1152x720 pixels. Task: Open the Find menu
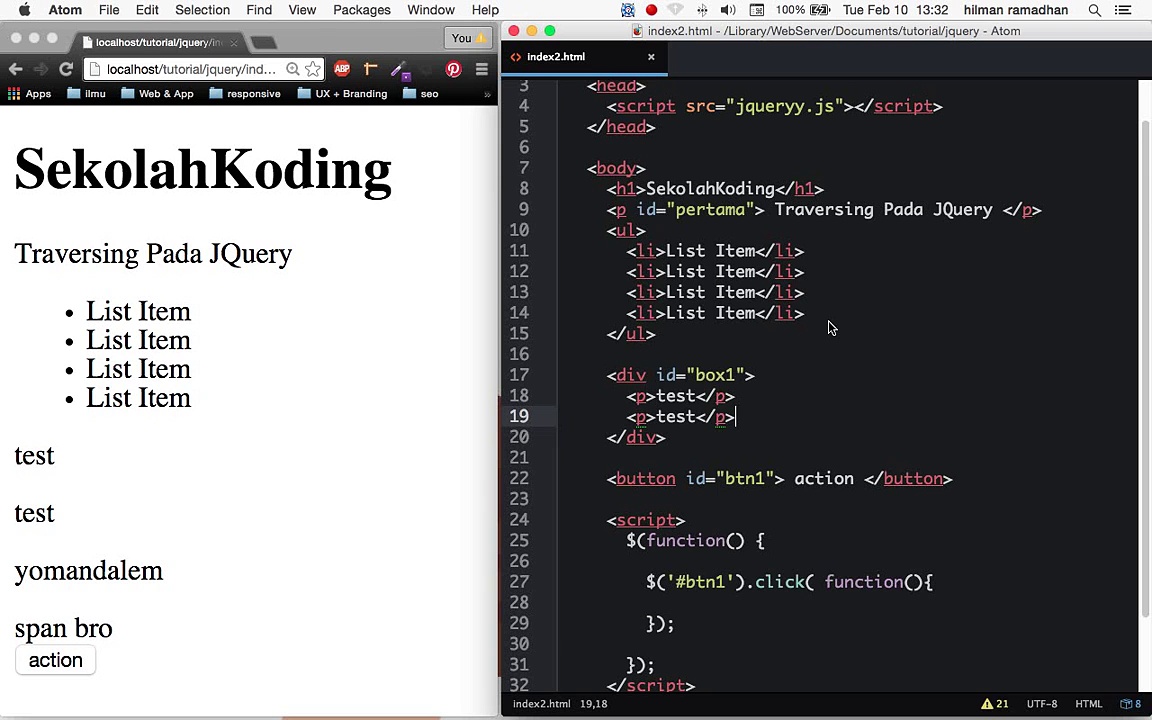coord(259,10)
